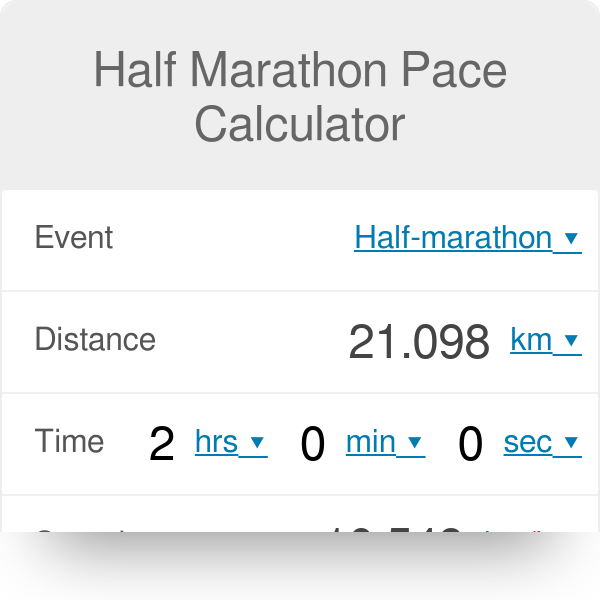Screen dimensions: 600x600
Task: Click the small triangle next to km
Action: 571,341
